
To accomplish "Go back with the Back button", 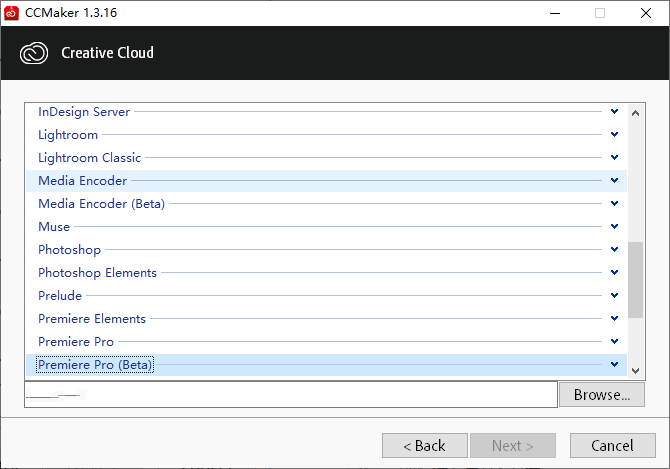I will (424, 445).
